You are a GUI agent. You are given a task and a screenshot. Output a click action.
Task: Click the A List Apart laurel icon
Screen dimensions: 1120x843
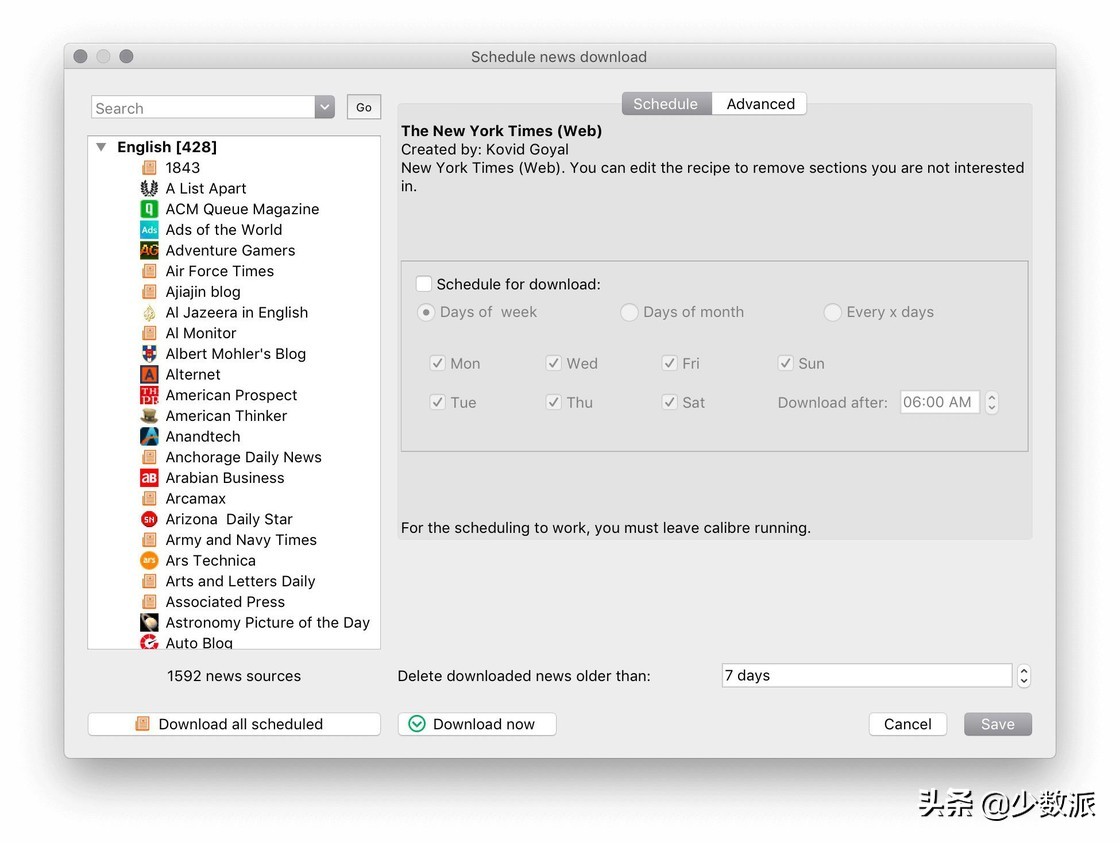tap(149, 189)
